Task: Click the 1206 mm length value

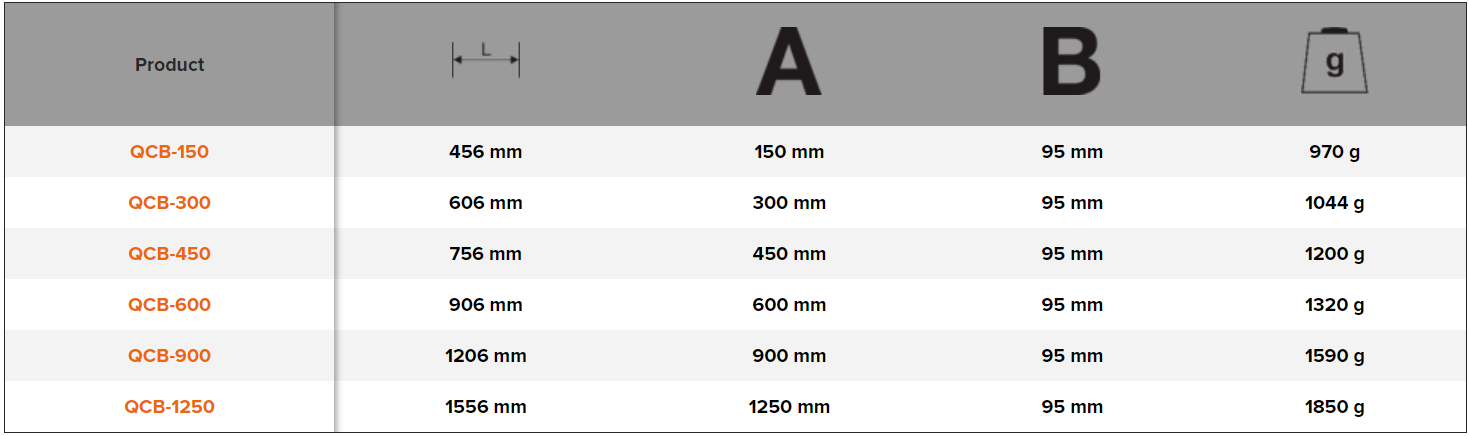Action: click(485, 356)
